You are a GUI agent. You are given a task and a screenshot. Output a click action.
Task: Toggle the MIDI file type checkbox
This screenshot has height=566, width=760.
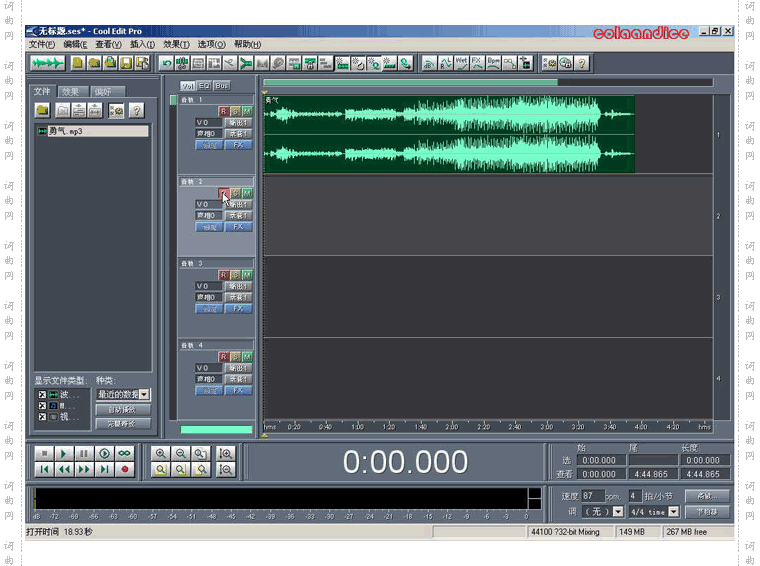click(42, 406)
